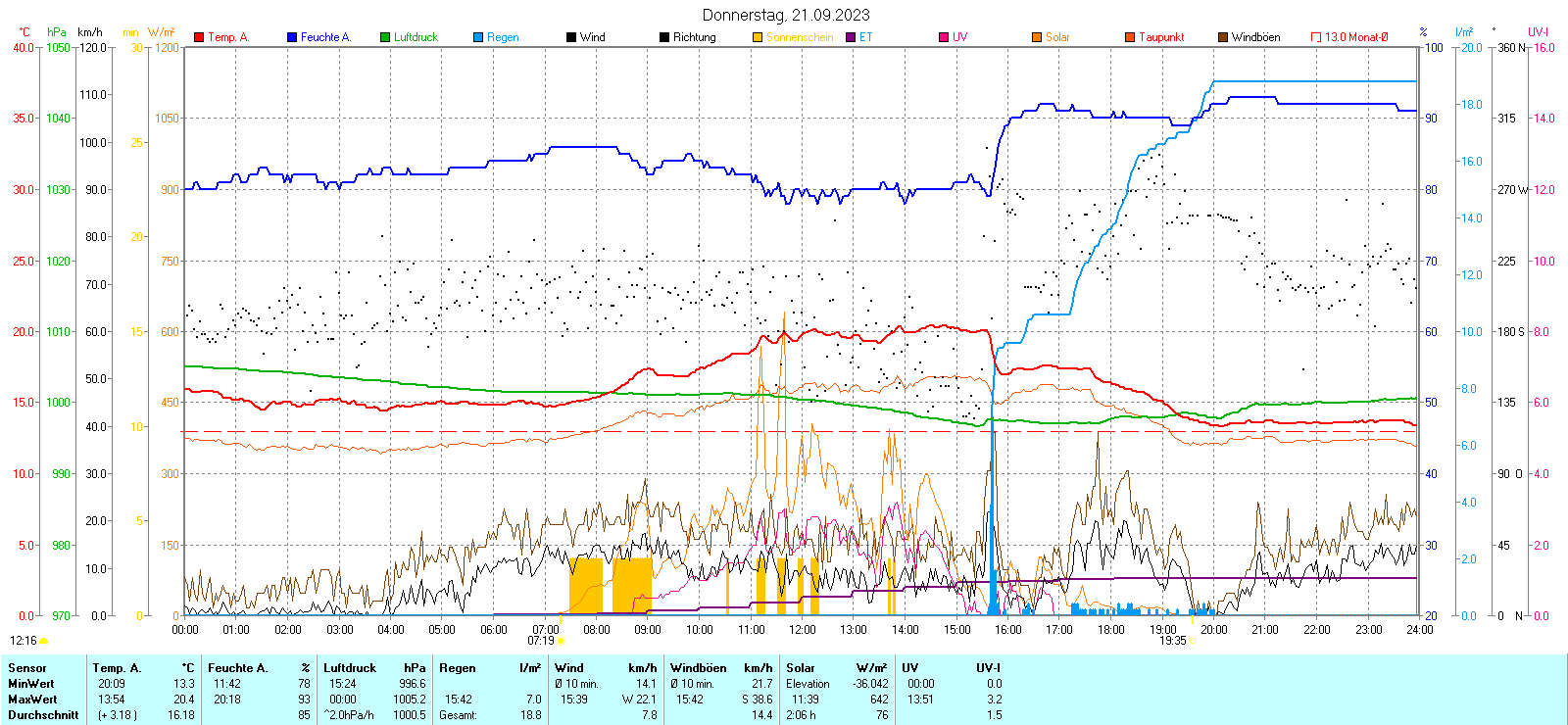Select the Durchschnitt row label
This screenshot has width=1568, height=725.
[x=43, y=715]
